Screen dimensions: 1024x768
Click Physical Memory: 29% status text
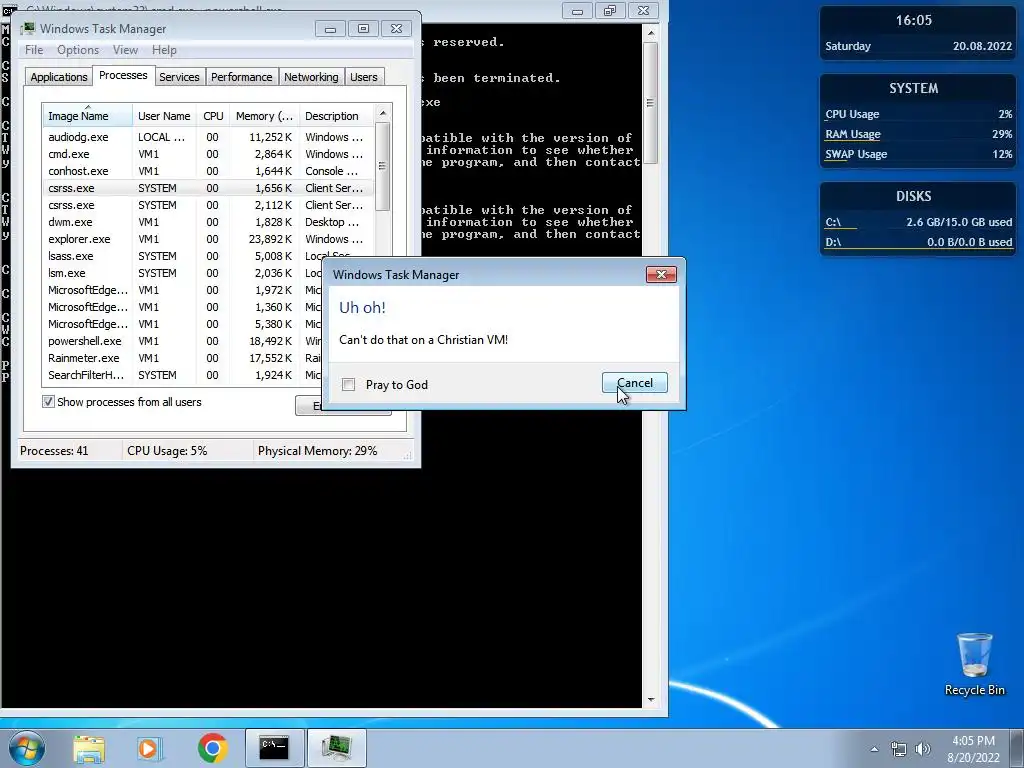point(317,451)
